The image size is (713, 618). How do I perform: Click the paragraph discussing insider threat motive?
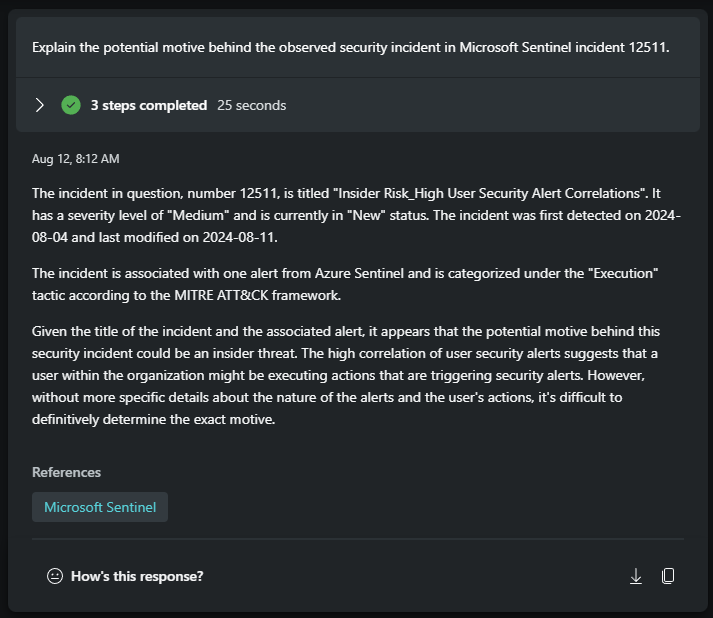(x=346, y=375)
